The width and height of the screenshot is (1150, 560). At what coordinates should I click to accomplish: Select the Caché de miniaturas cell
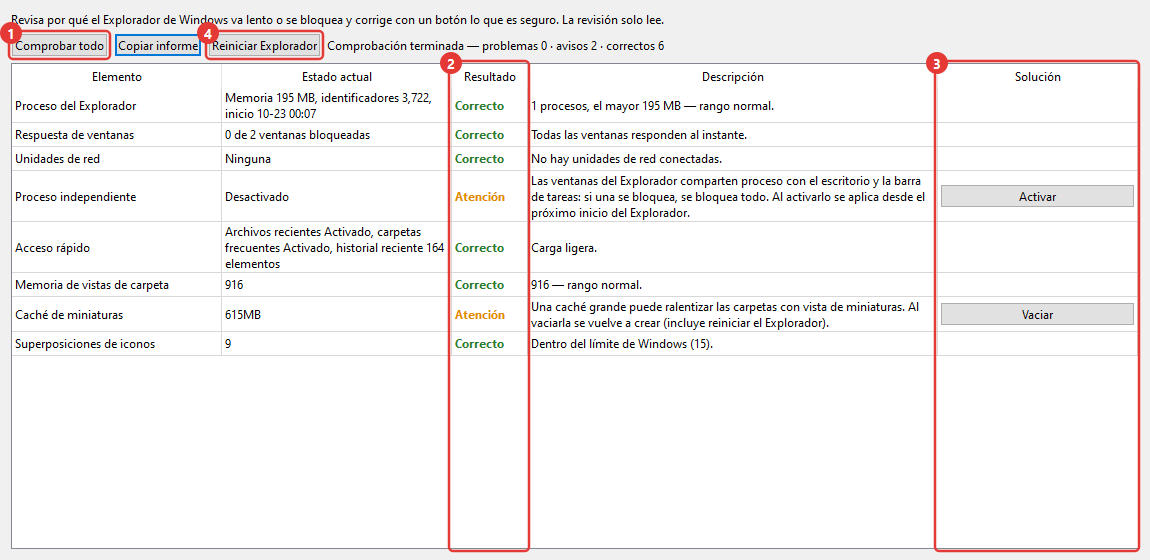tap(117, 314)
